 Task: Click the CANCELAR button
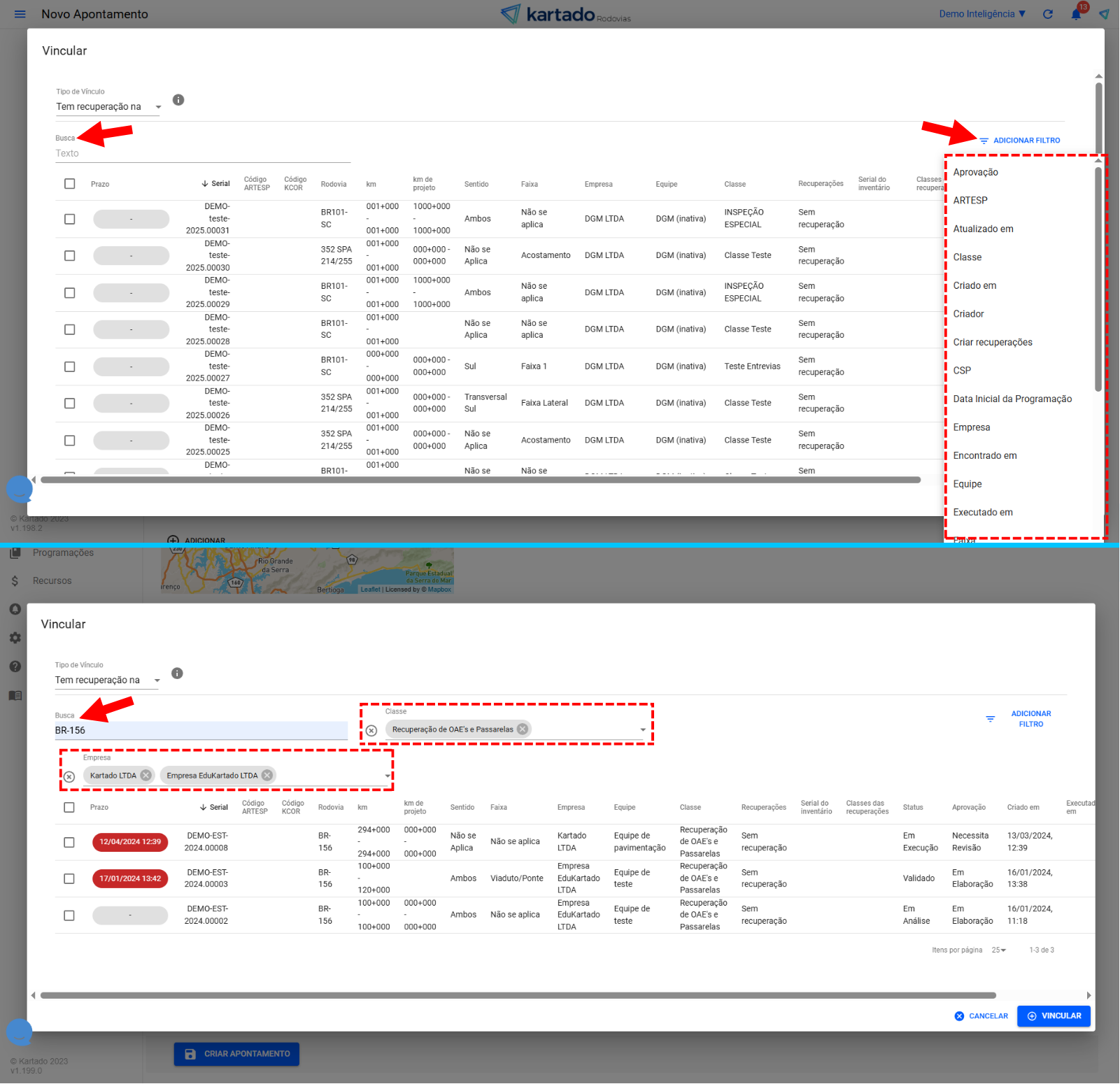tap(981, 1015)
